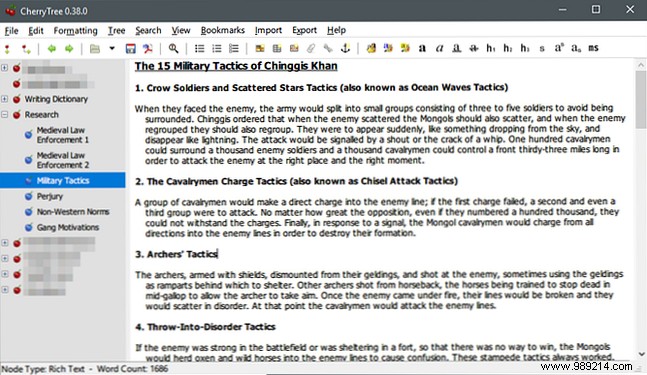Toggle bold formatting
This screenshot has width=647, height=375.
422,48
